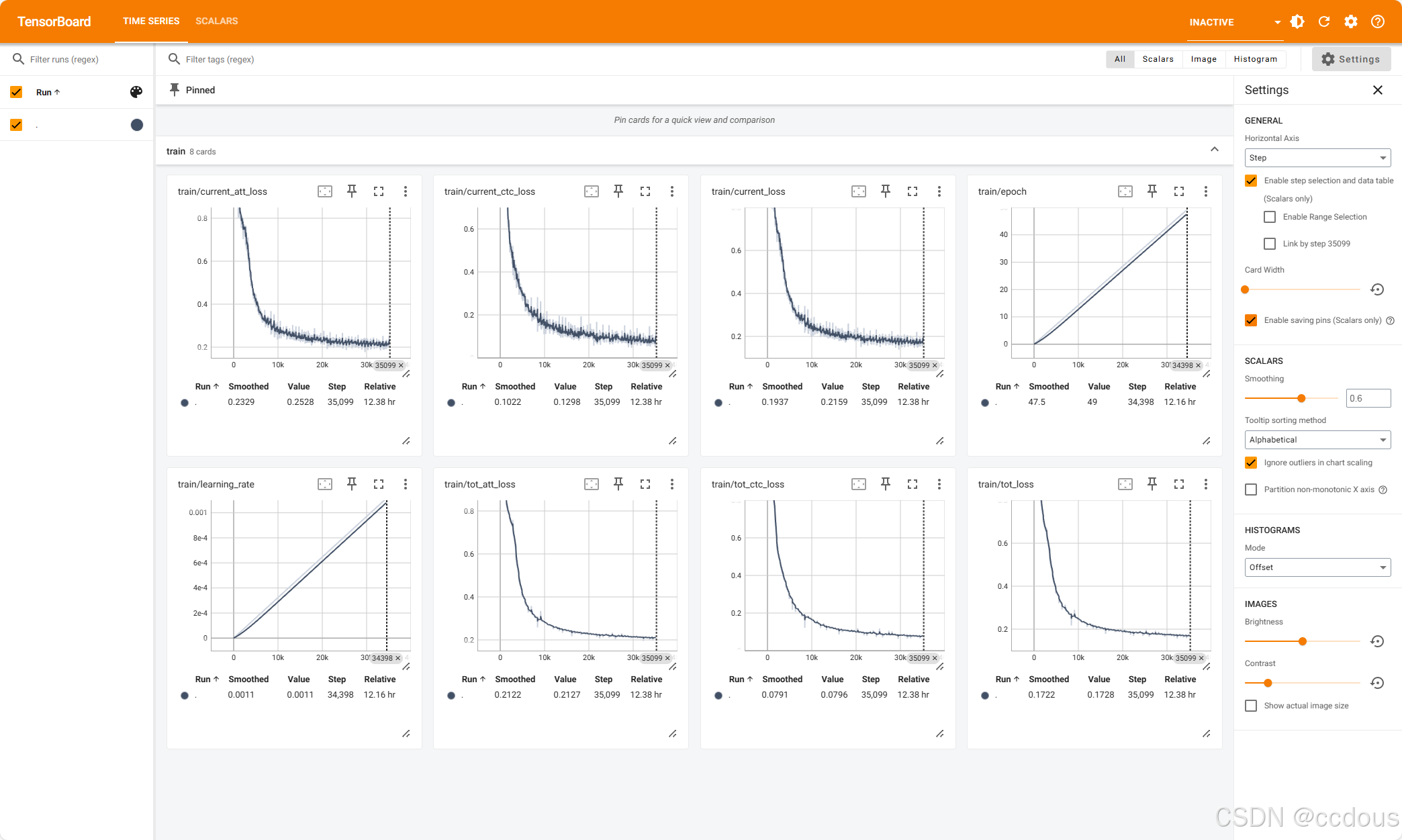Toggle dark mode with the brightness icon
The image size is (1402, 840).
tap(1297, 21)
